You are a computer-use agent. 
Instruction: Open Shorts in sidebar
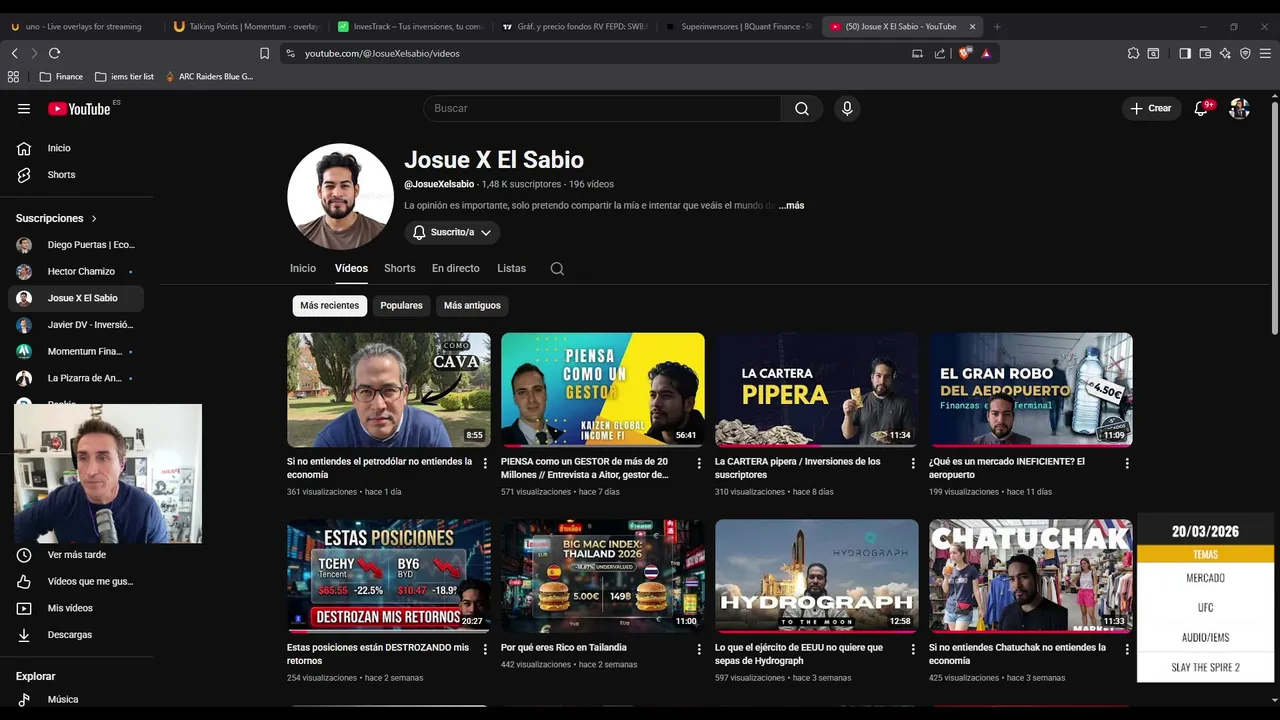coord(76,175)
